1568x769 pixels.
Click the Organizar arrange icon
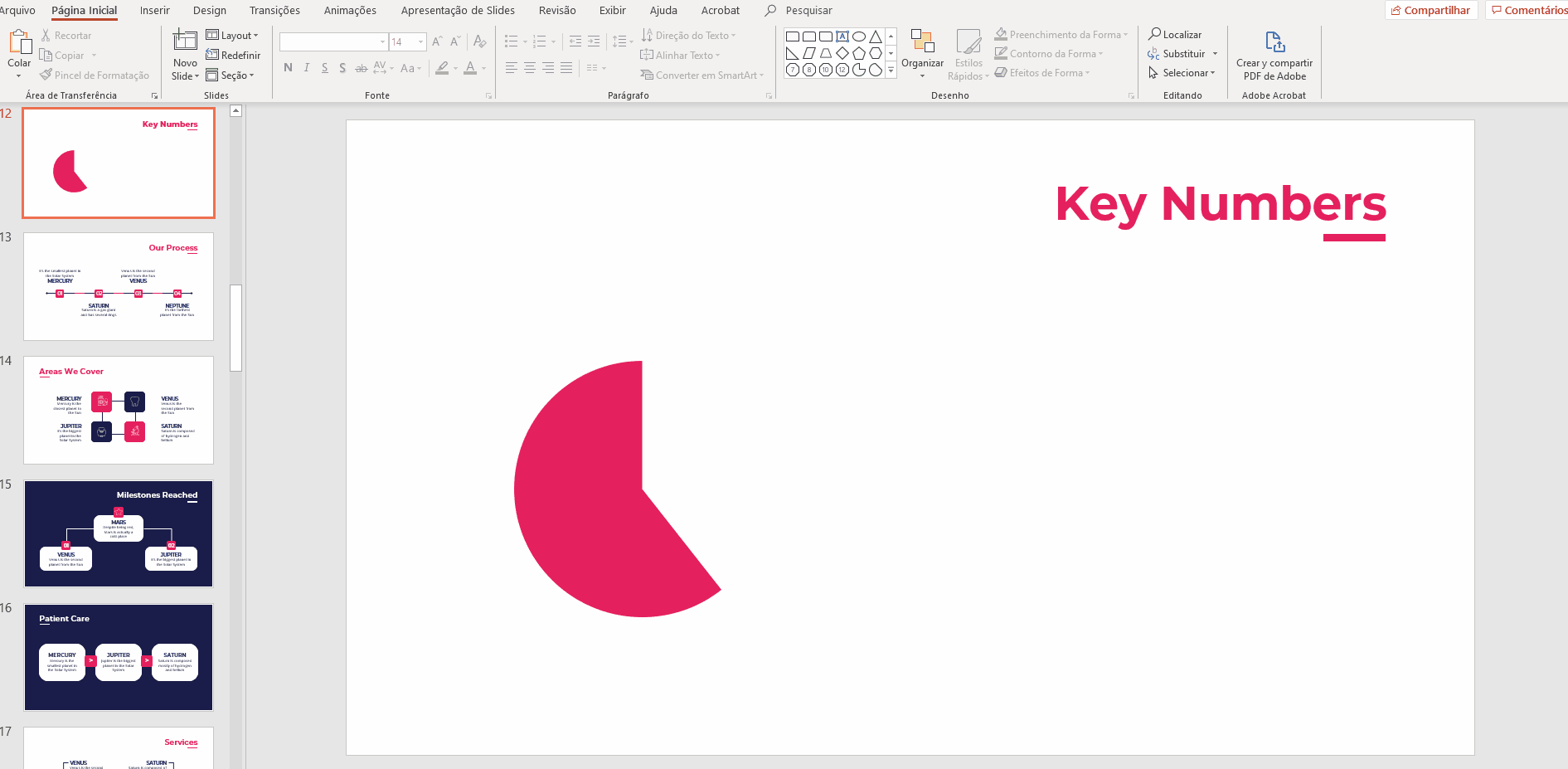click(x=922, y=41)
